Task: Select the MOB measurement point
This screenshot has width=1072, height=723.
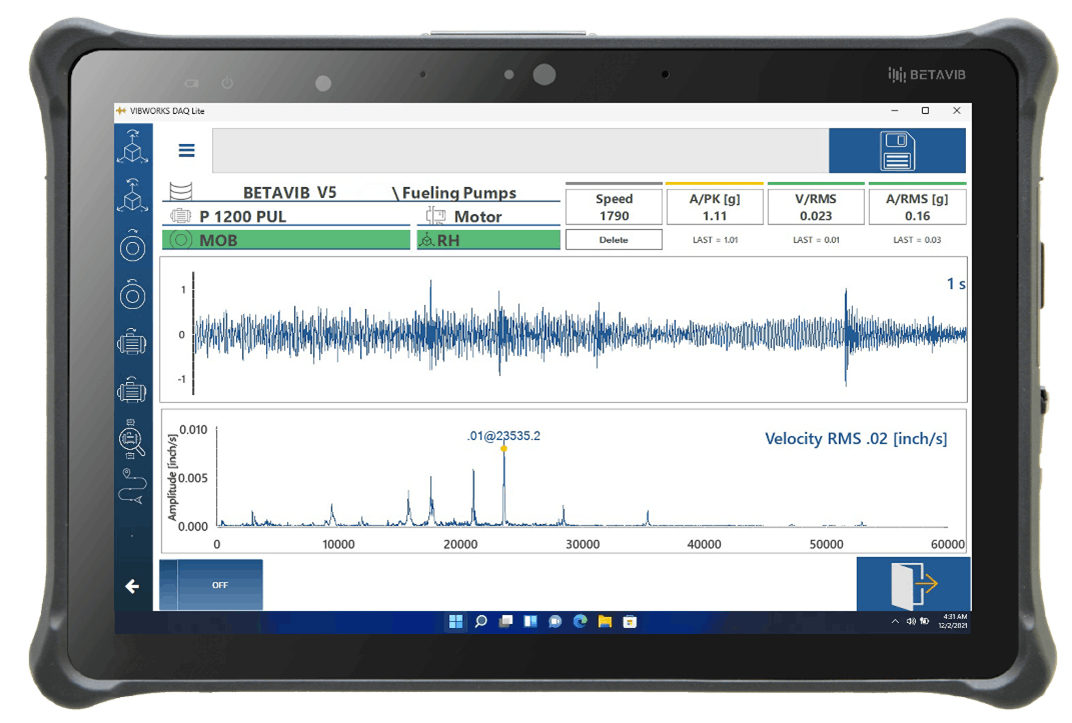Action: pyautogui.click(x=286, y=240)
